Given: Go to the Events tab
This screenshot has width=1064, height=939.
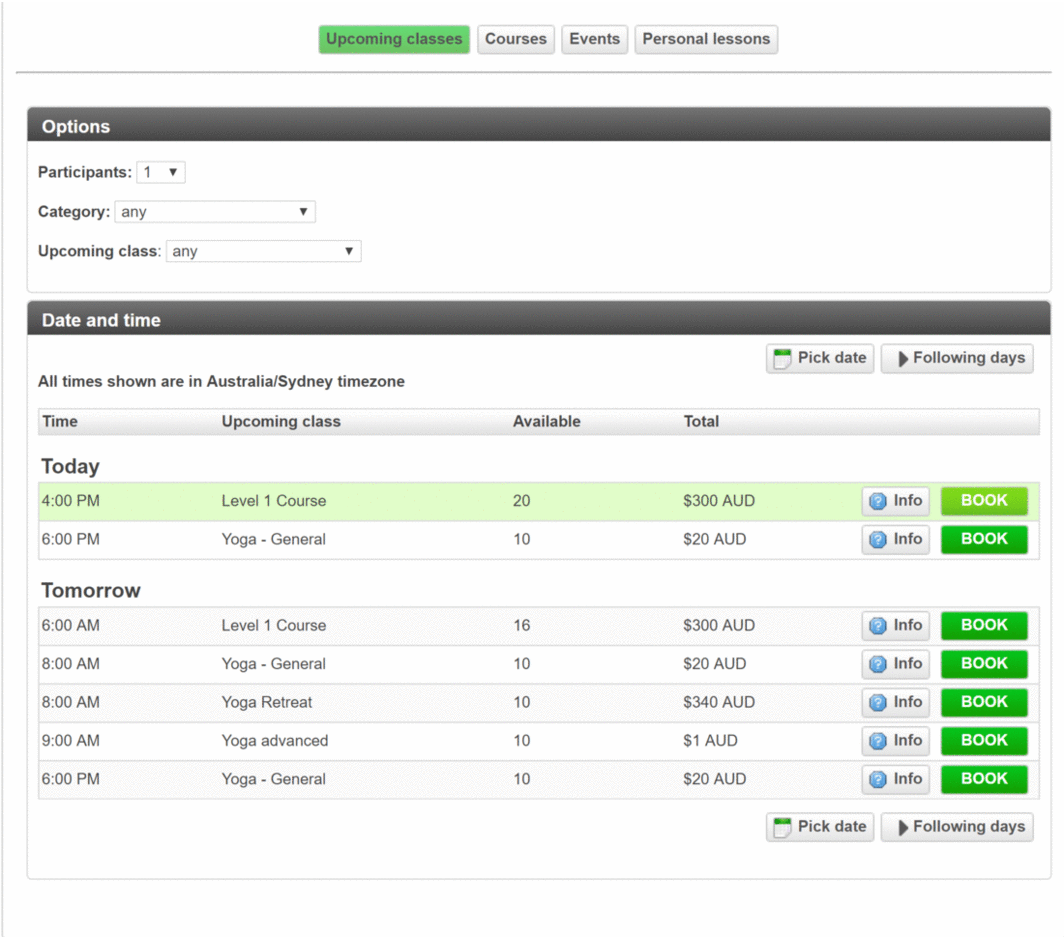Looking at the screenshot, I should [x=595, y=40].
